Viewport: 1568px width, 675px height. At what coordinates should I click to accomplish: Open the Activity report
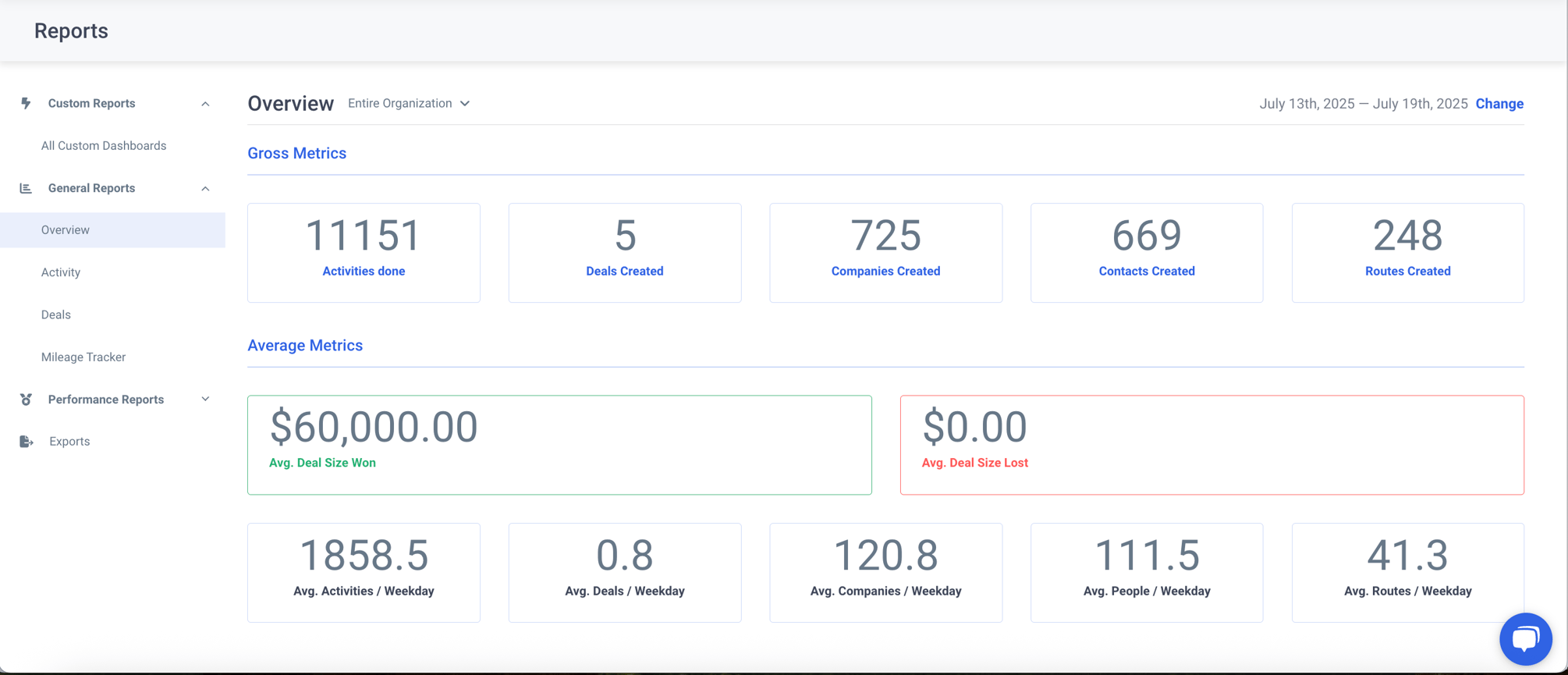[61, 272]
